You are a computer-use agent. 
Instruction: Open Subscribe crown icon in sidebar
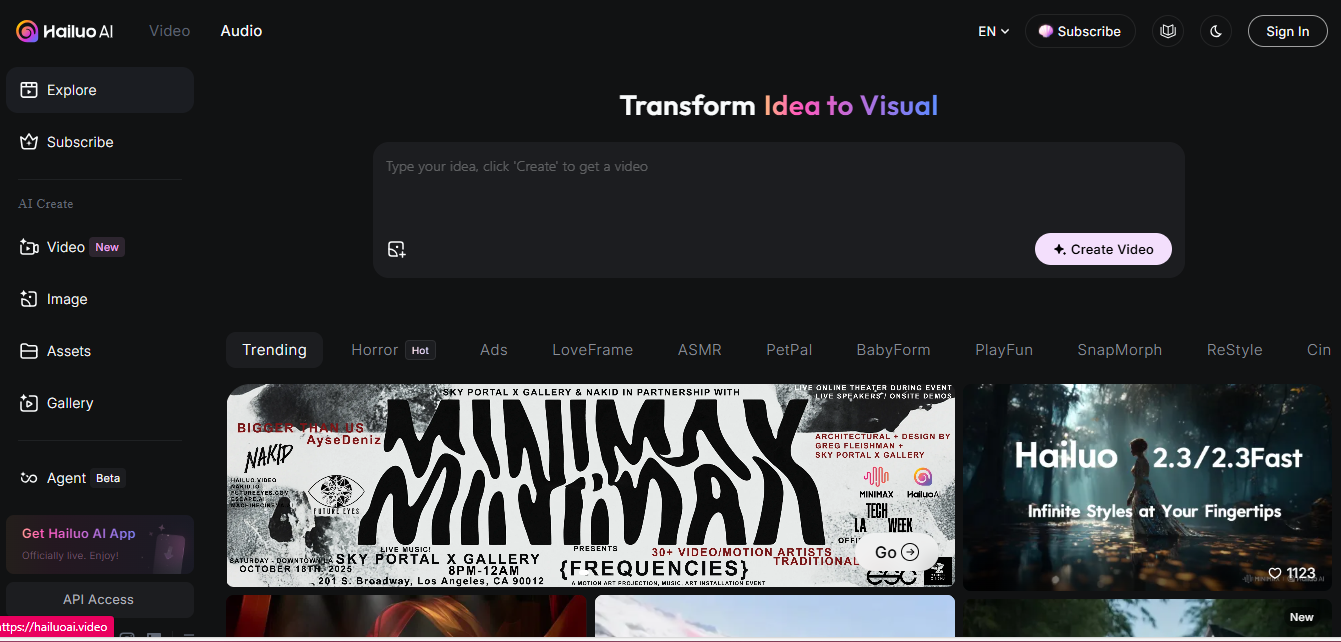click(x=29, y=142)
